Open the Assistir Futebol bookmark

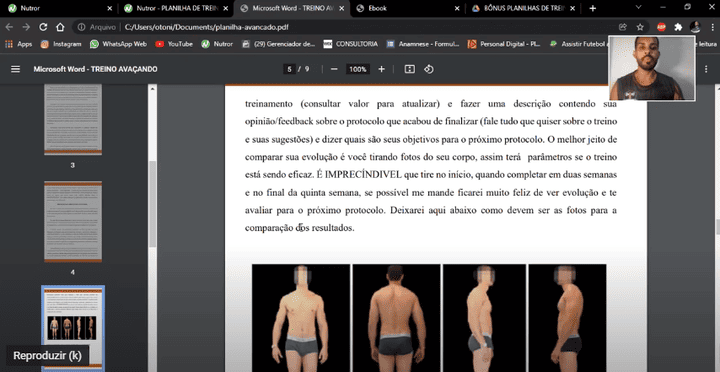tap(579, 44)
